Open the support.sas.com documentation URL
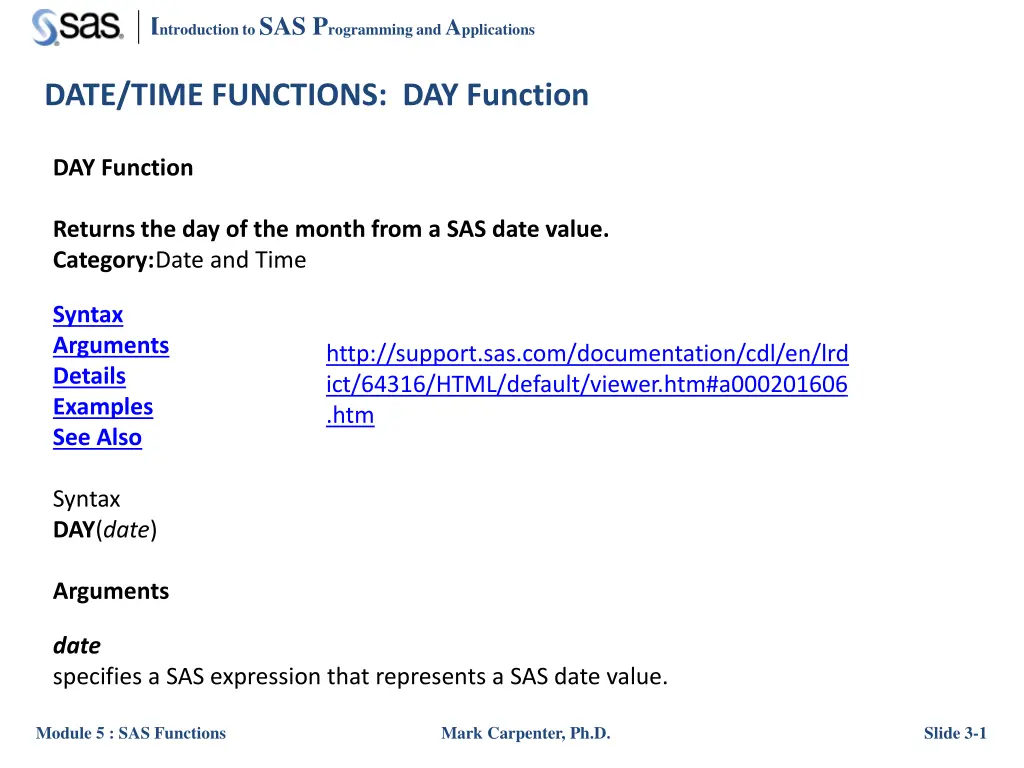Viewport: 1024px width, 768px height. (587, 384)
